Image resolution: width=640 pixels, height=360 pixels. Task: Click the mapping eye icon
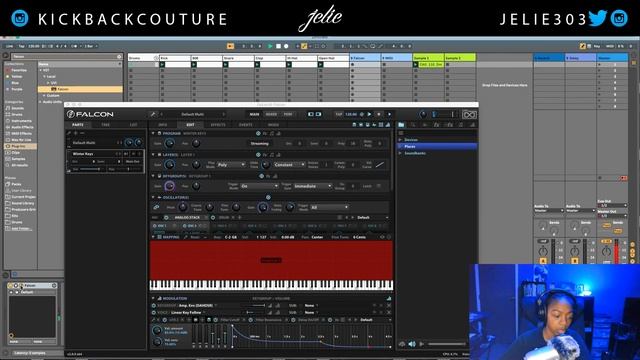(382, 237)
